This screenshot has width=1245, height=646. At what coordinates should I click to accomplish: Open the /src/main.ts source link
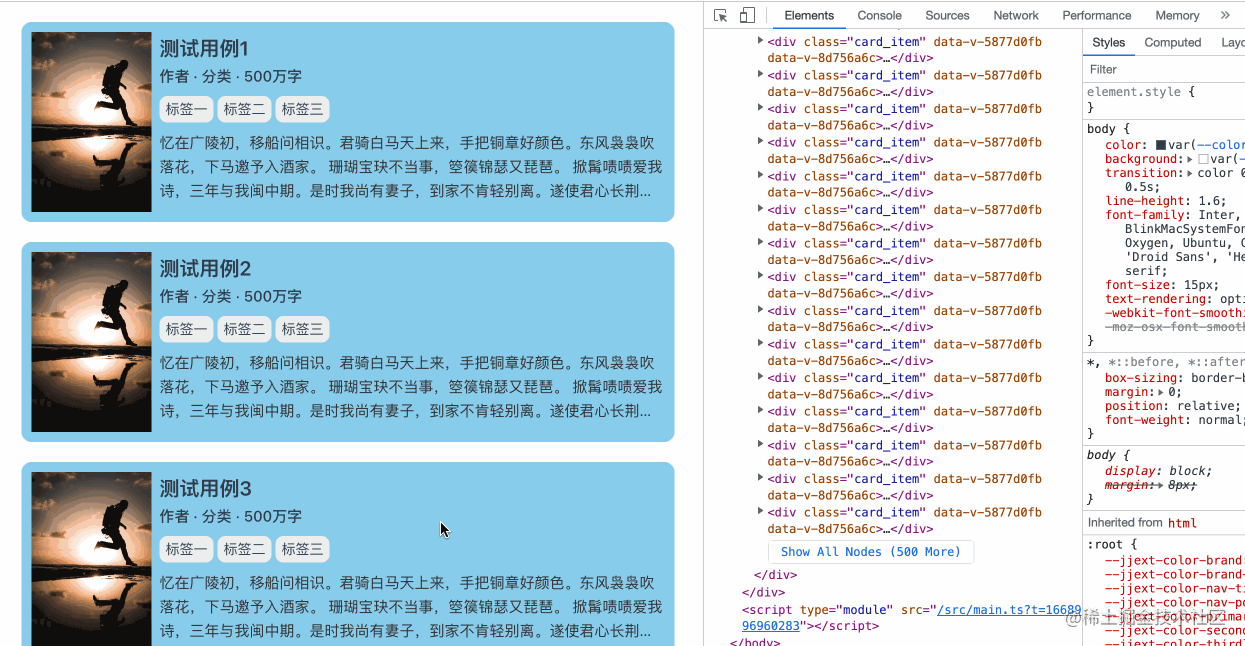point(1008,609)
